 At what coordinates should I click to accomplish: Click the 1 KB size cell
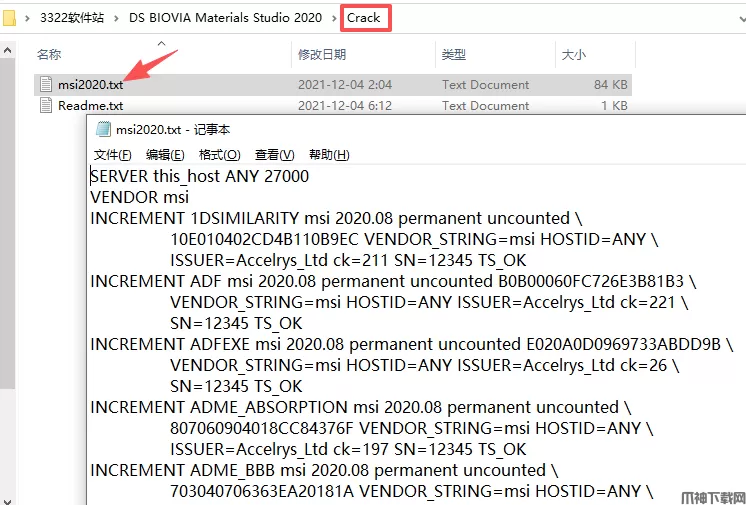coord(614,106)
